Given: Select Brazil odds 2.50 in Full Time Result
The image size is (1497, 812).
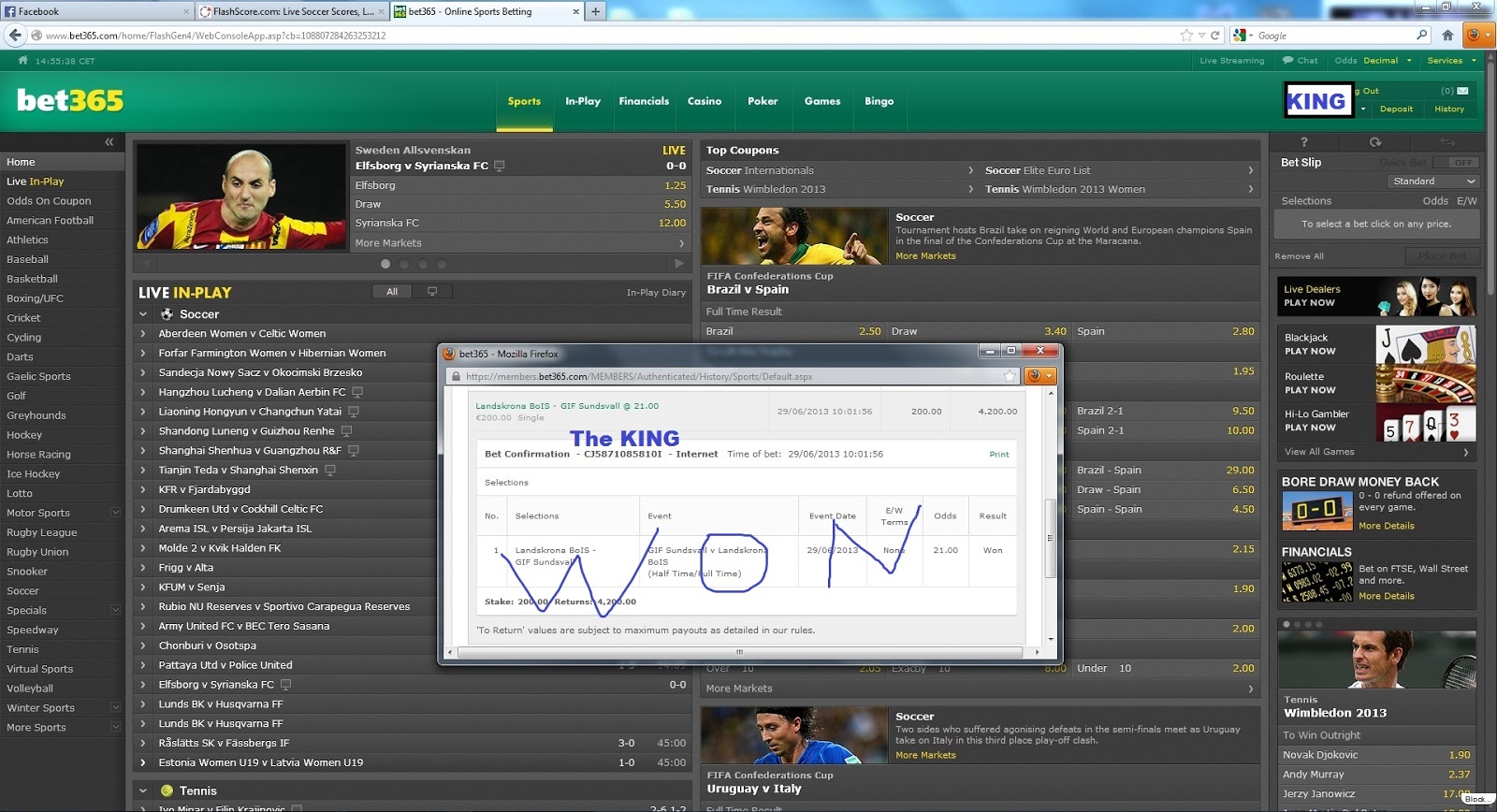Looking at the screenshot, I should tap(792, 331).
